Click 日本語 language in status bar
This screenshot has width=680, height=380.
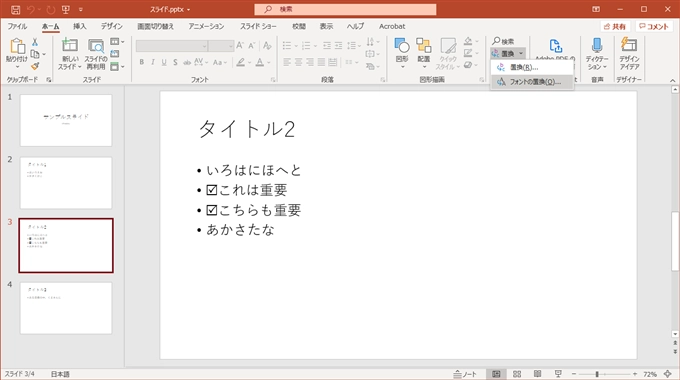60,374
